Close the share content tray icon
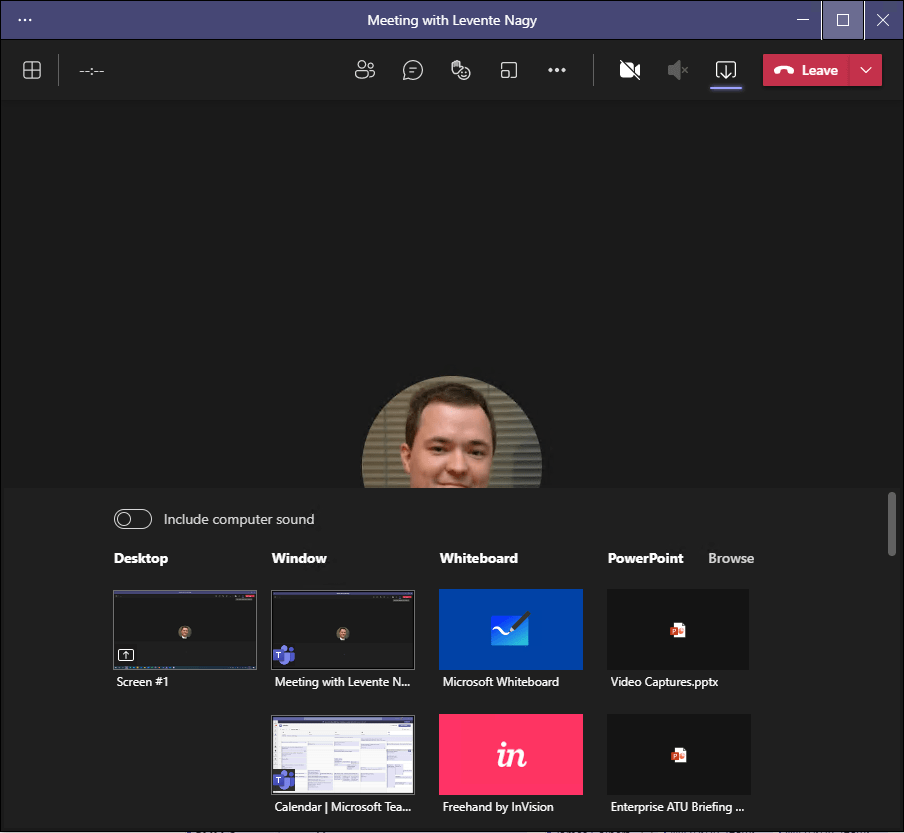Image resolution: width=904 pixels, height=833 pixels. click(726, 70)
